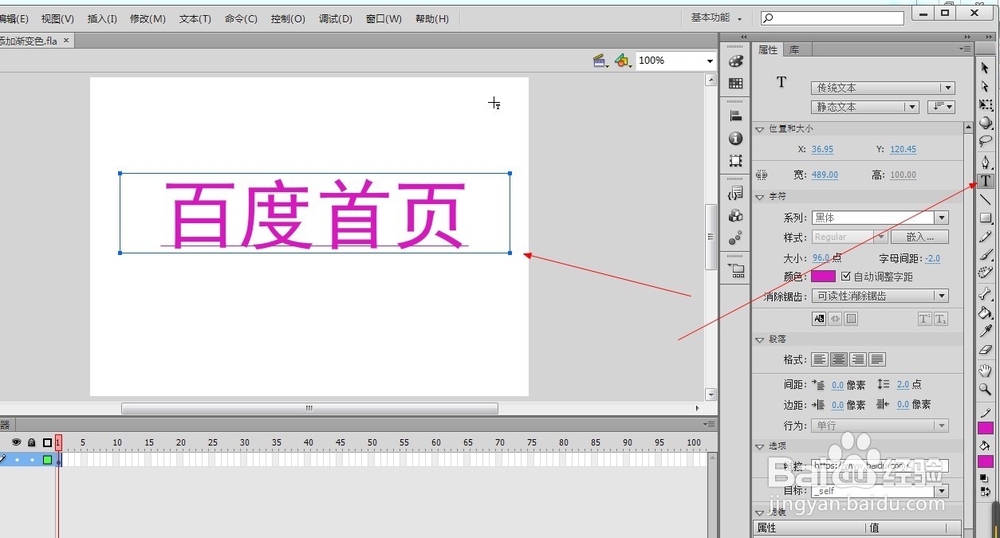Select the Zoom magnifier tool

985,389
